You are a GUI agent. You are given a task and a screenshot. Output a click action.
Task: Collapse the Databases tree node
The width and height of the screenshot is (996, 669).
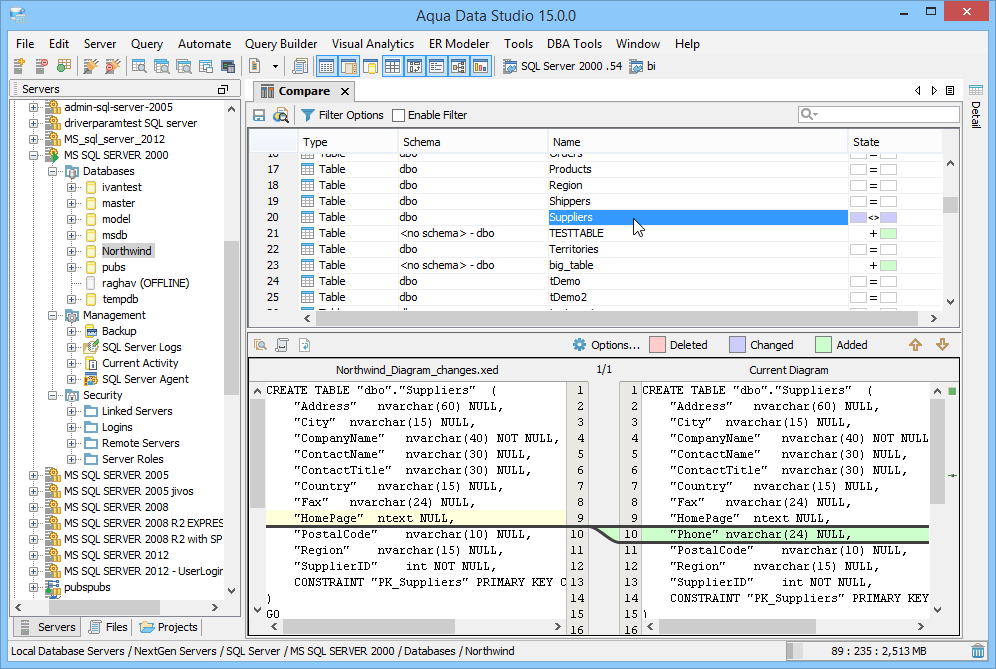(x=53, y=171)
